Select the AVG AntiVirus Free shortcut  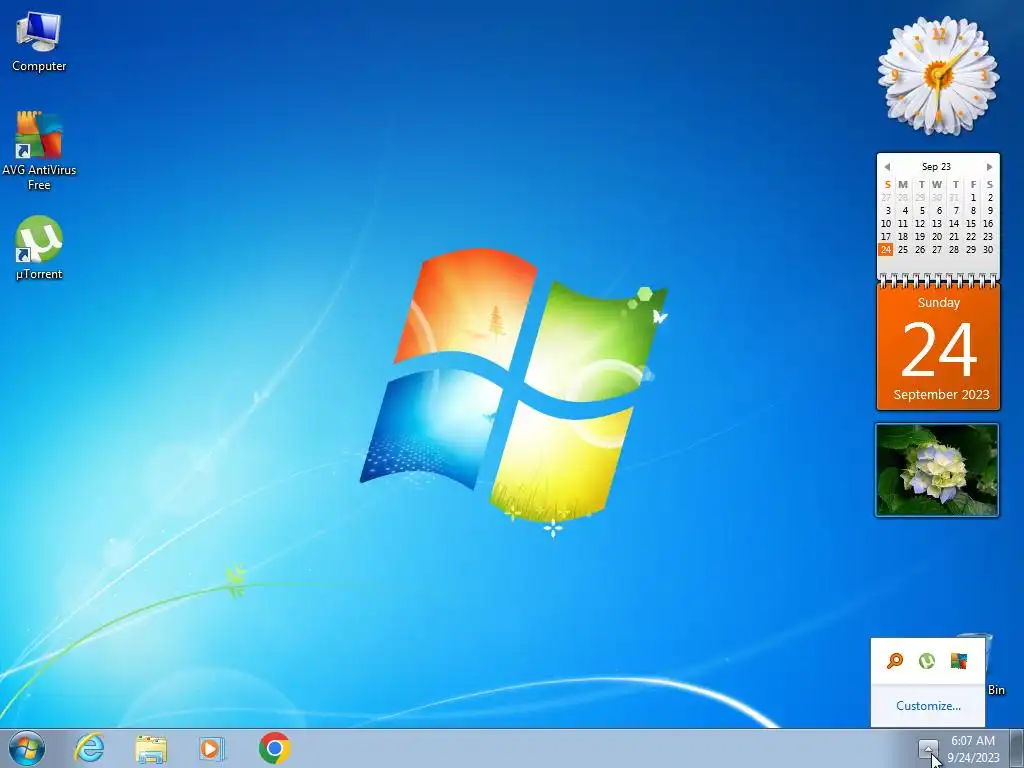39,150
